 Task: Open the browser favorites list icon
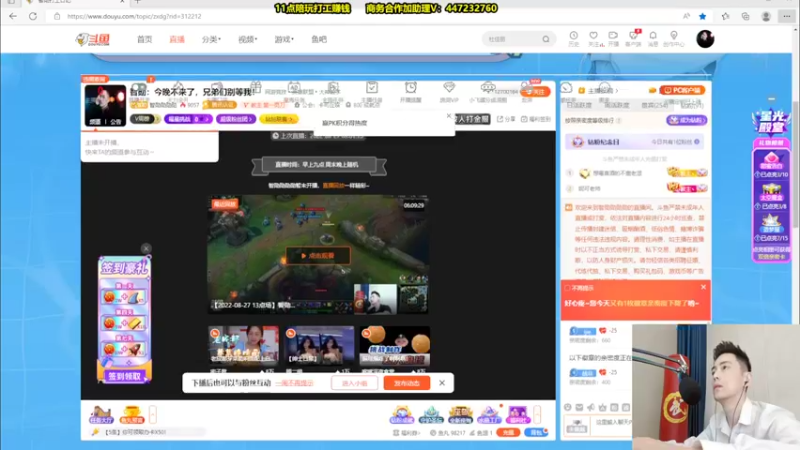click(x=726, y=16)
